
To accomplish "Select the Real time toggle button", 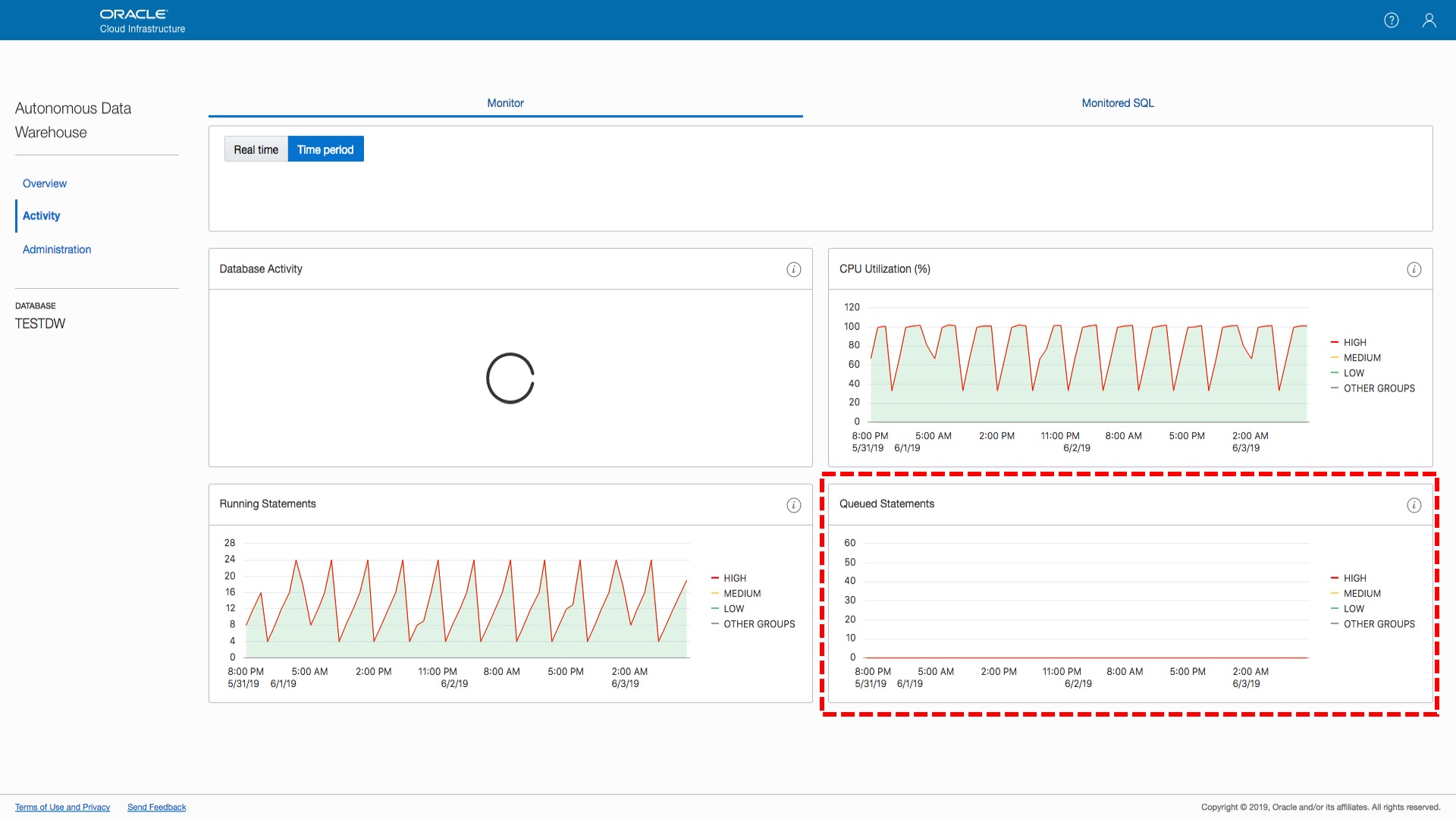I will (256, 149).
